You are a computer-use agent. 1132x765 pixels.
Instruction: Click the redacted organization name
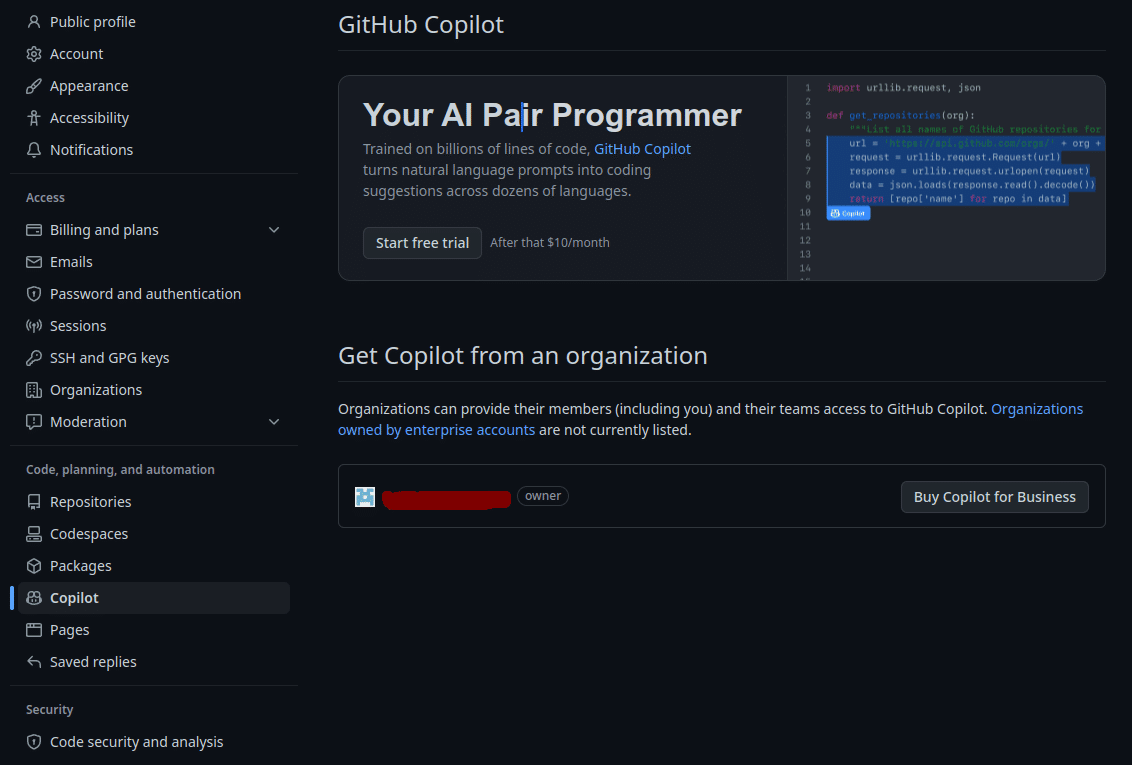tap(446, 499)
